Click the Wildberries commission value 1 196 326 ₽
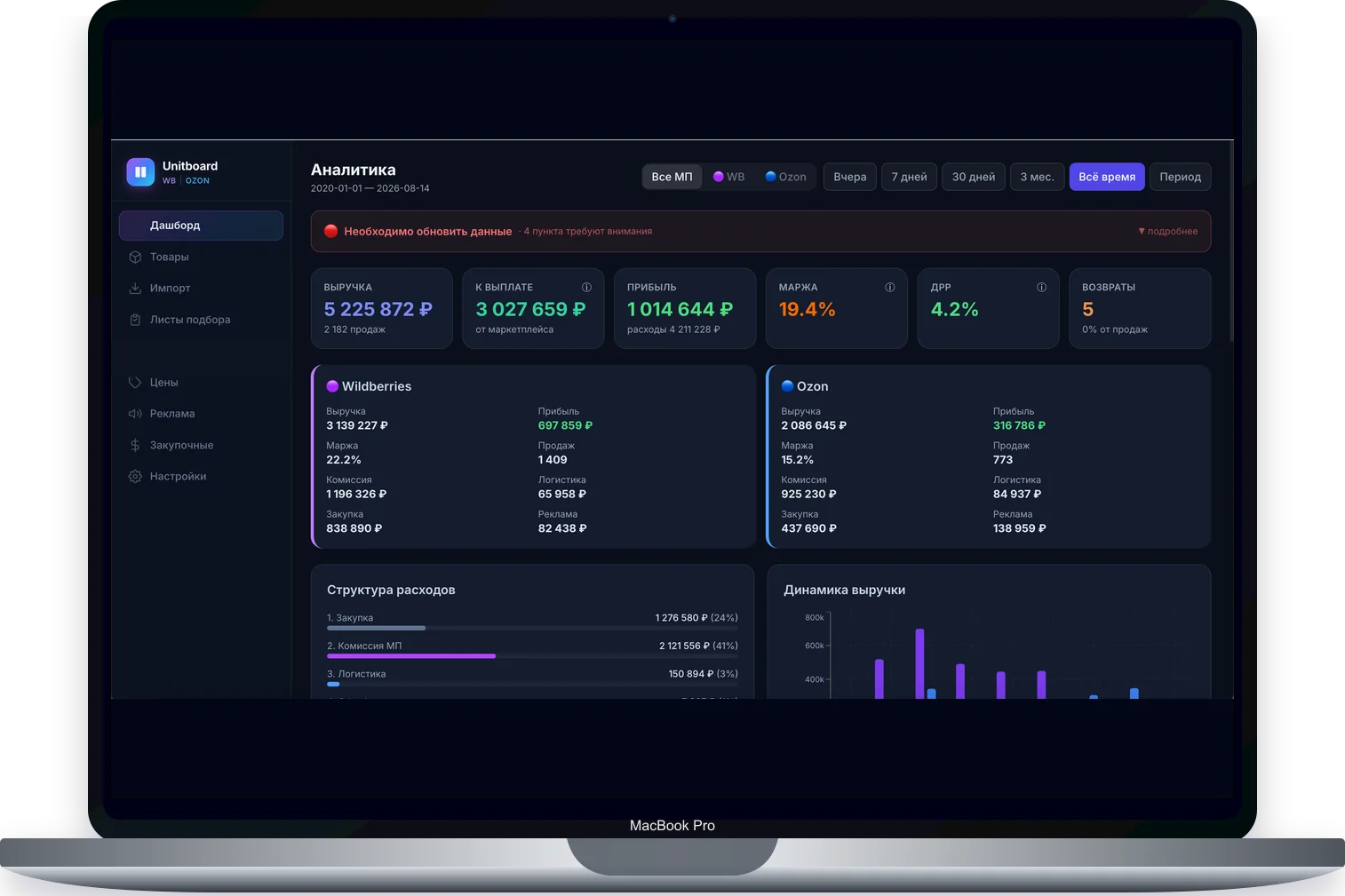 click(x=356, y=494)
